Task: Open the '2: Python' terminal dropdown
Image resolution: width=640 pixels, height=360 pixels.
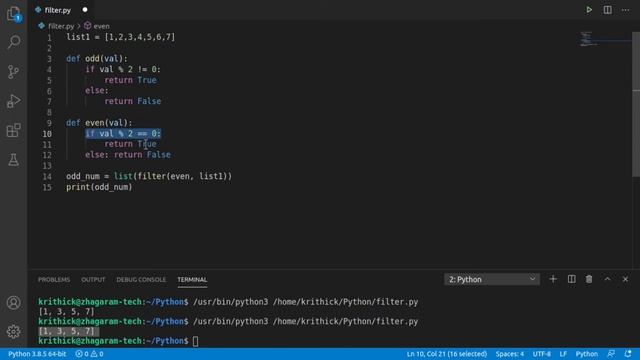Action: point(492,279)
